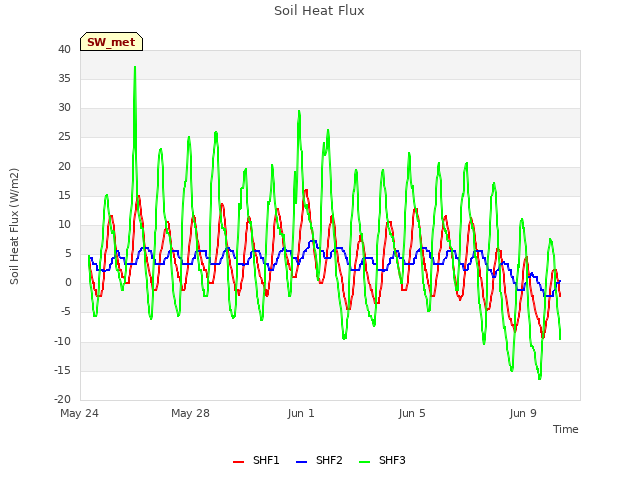Click the -10 y-axis tick label
Viewport: 640px width, 480px height.
[62, 341]
